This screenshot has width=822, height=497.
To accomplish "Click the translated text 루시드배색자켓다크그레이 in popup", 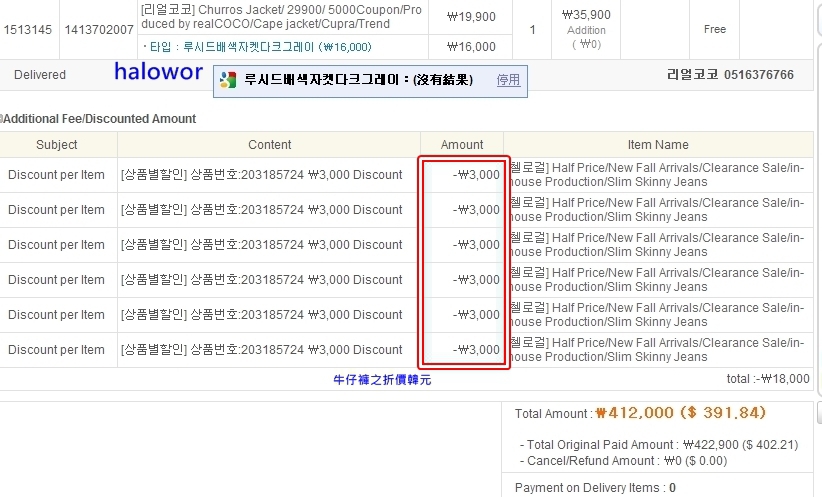I will (321, 80).
